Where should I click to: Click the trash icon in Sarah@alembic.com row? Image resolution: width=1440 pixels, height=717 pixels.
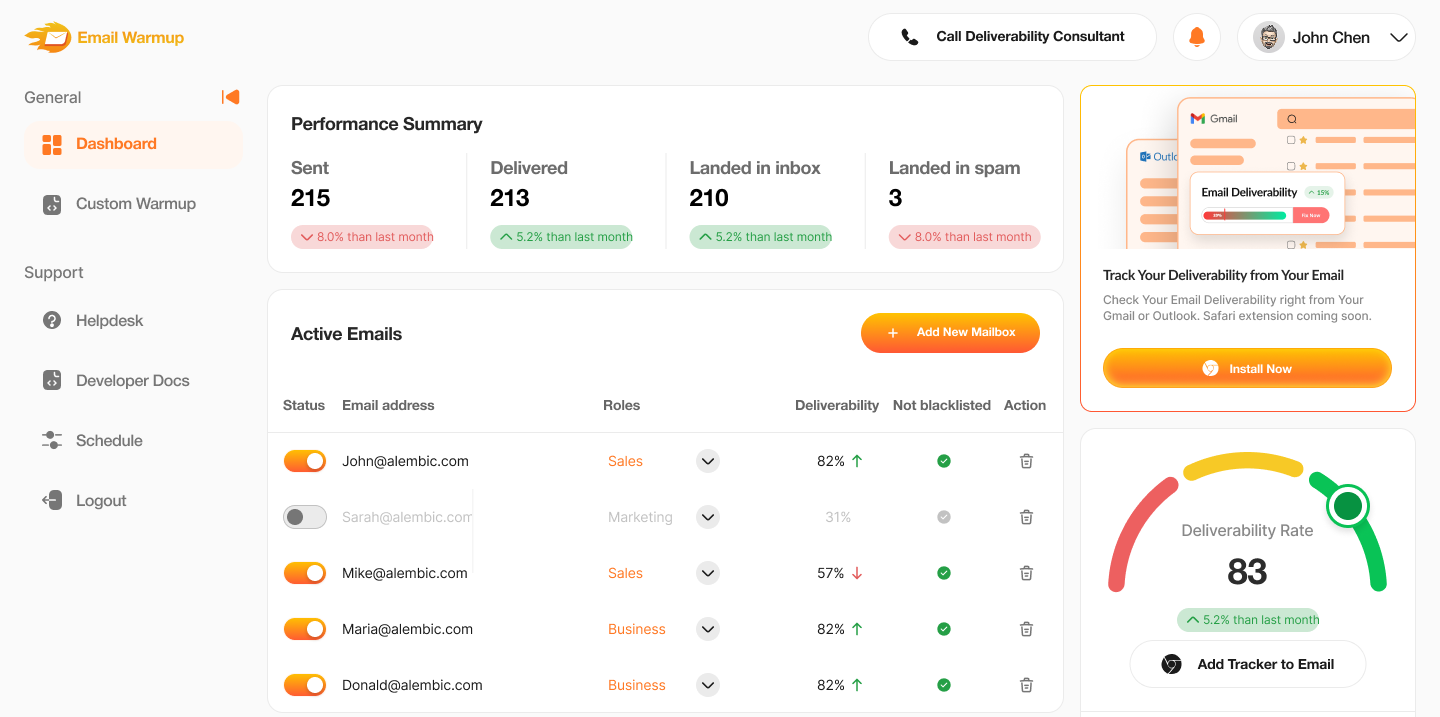[1025, 517]
